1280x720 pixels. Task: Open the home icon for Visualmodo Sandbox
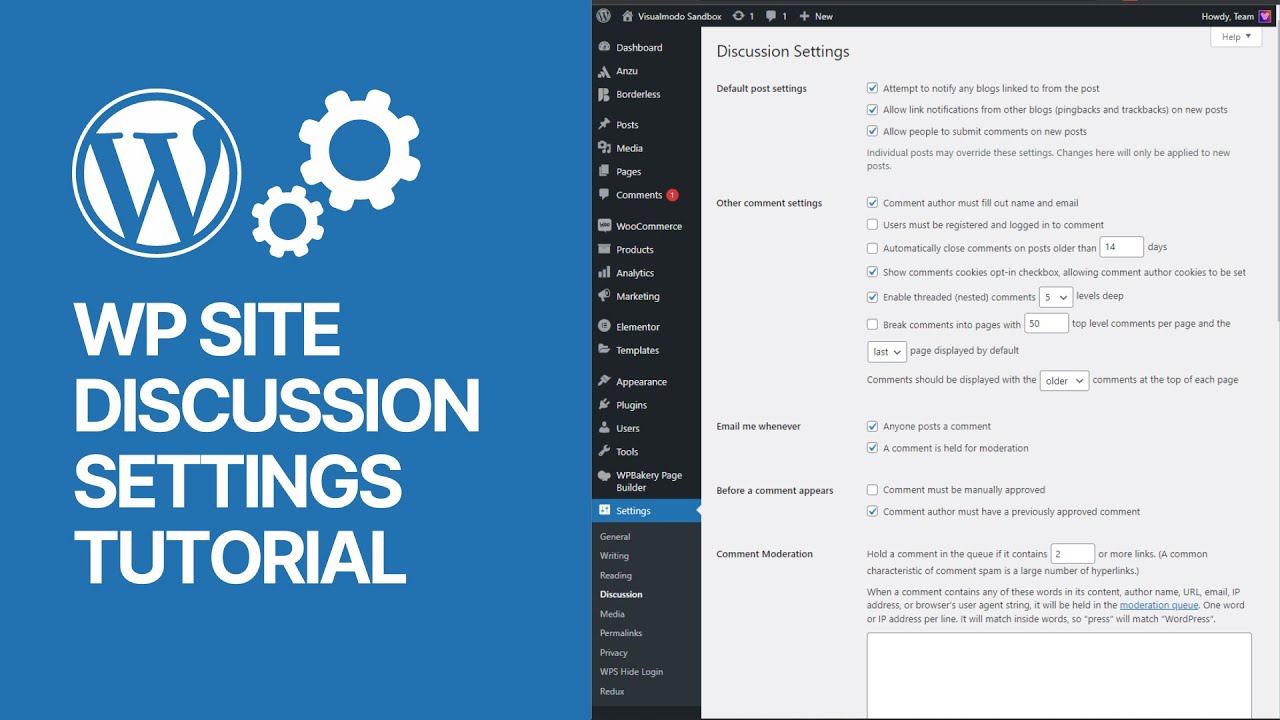627,16
